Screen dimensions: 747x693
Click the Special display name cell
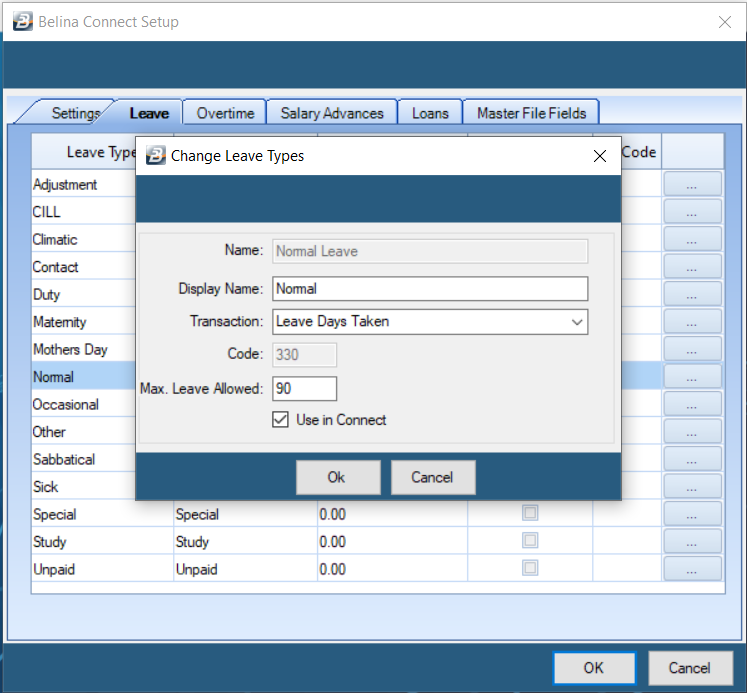point(245,514)
